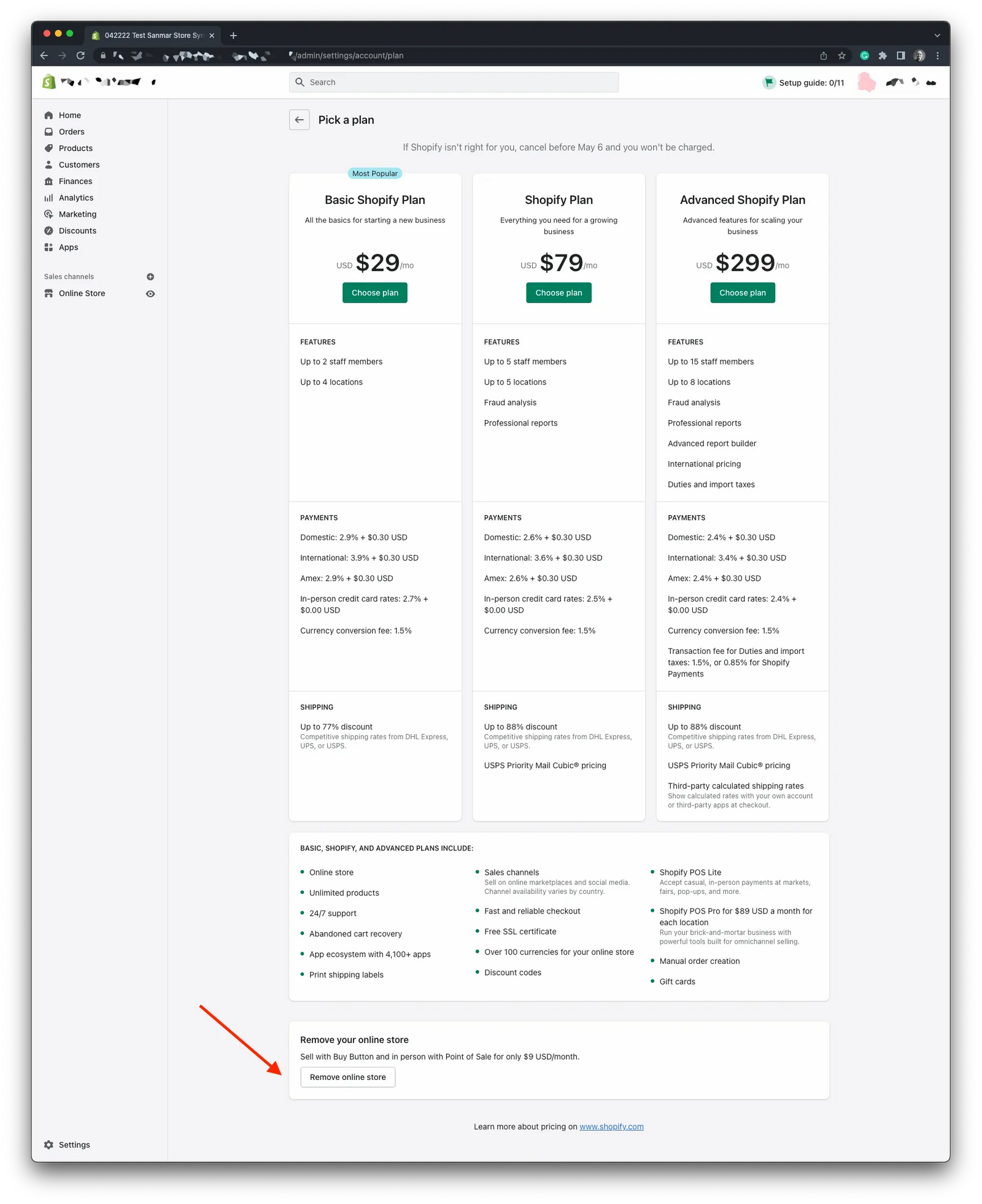This screenshot has height=1204, width=982.
Task: Open the Extensions puzzle icon
Action: [x=883, y=55]
